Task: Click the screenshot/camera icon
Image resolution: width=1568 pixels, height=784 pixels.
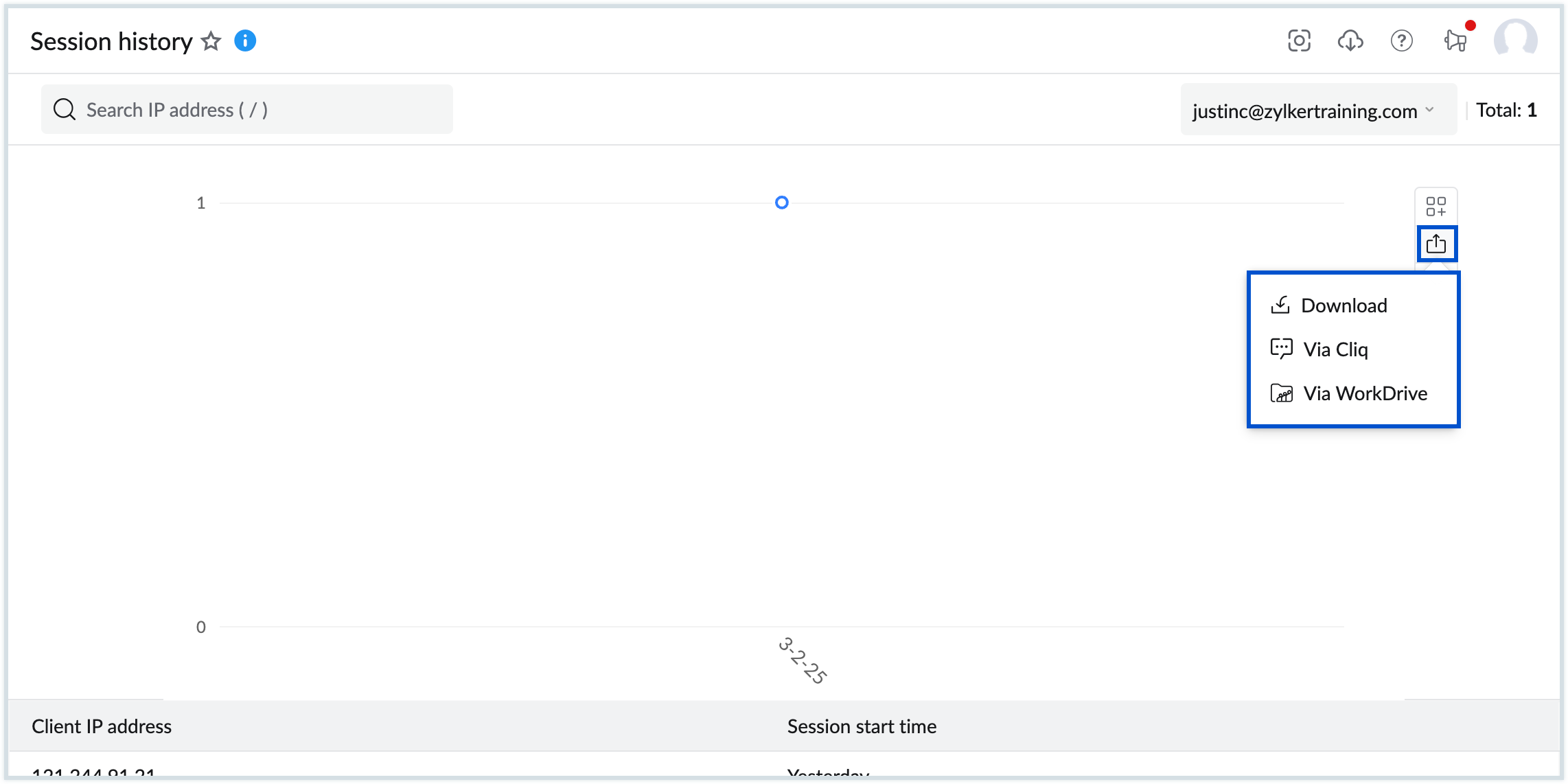Action: pyautogui.click(x=1300, y=41)
